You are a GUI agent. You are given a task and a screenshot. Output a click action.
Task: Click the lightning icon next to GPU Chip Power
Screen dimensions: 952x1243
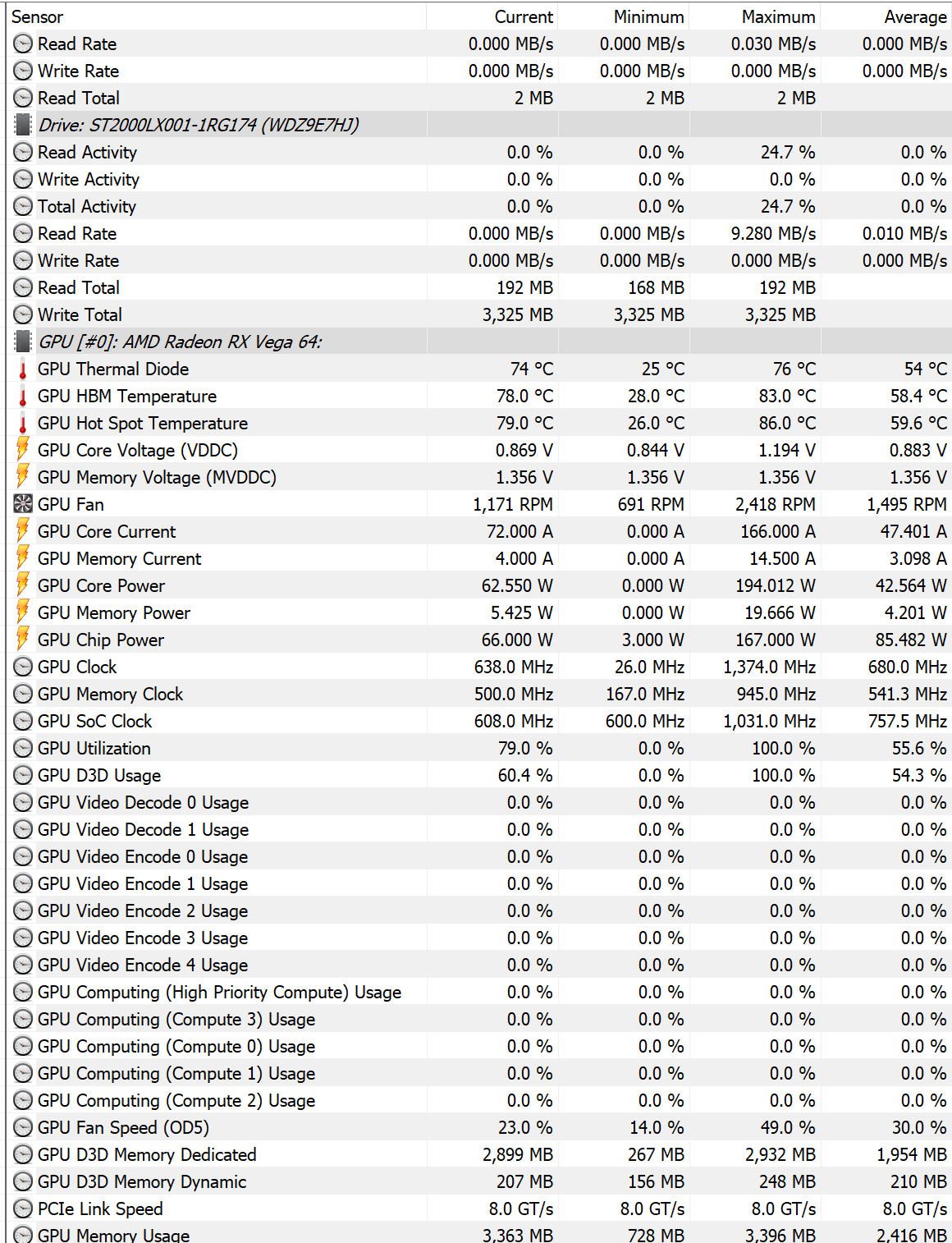tap(22, 640)
